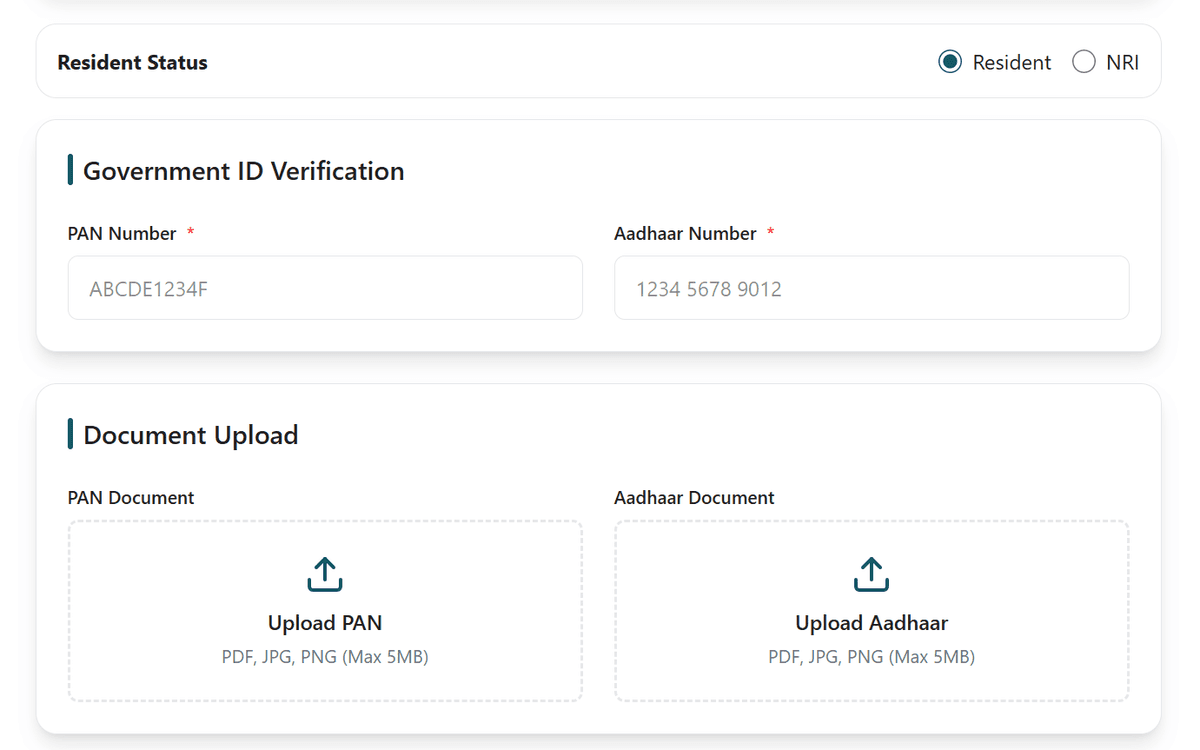Click the upload arrow icon above Upload PAN
The width and height of the screenshot is (1200, 750).
[325, 573]
